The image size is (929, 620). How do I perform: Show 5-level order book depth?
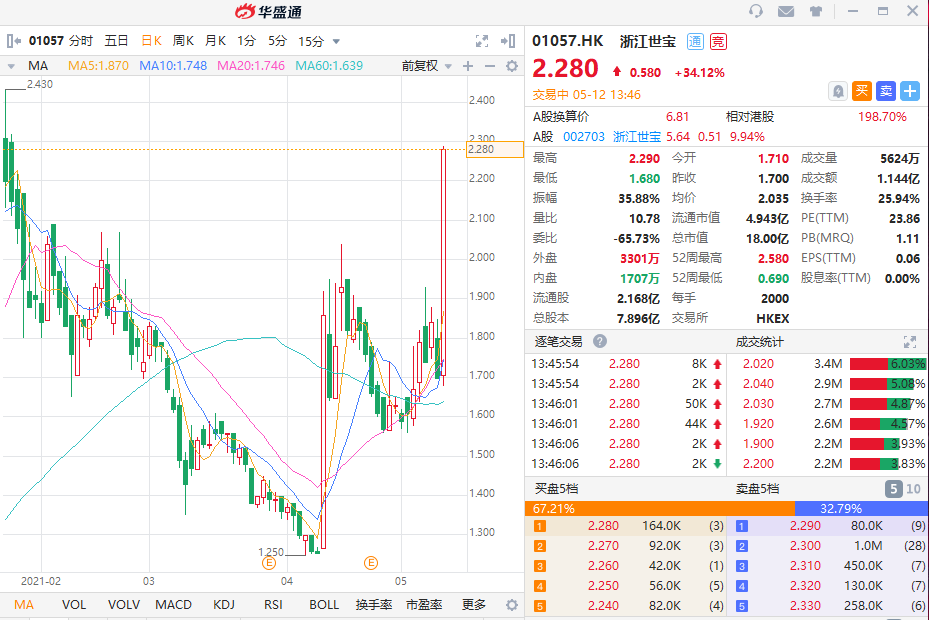tap(893, 489)
